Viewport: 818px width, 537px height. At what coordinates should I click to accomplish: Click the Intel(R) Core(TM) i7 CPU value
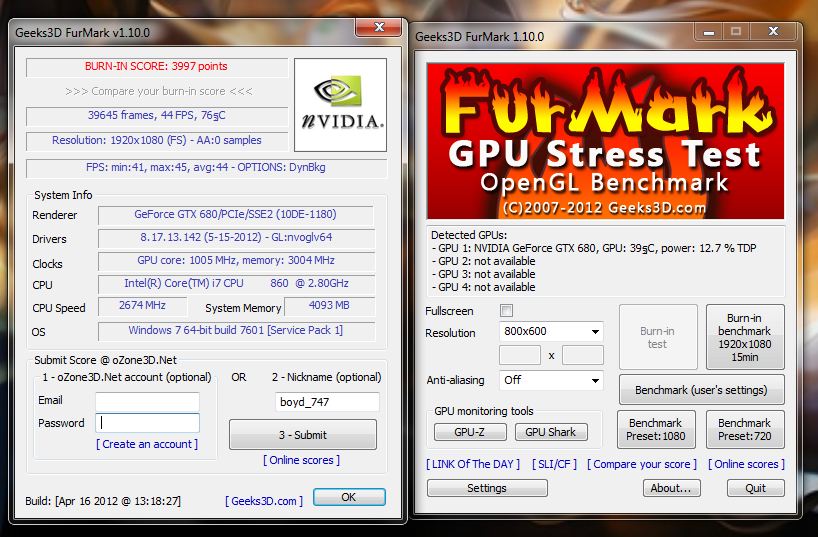click(x=236, y=283)
